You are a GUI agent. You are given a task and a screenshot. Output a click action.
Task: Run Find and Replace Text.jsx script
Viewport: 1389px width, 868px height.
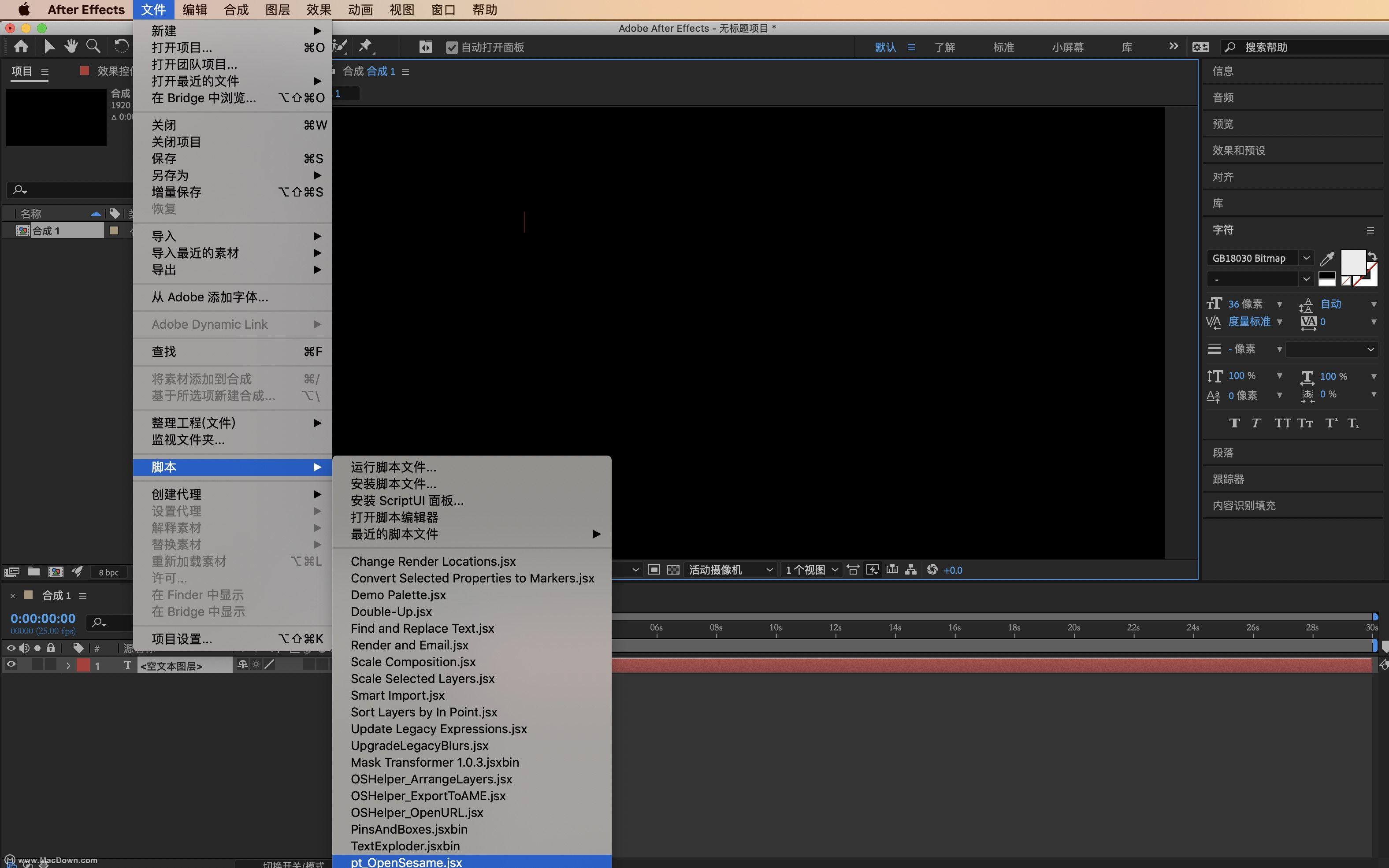click(x=472, y=628)
